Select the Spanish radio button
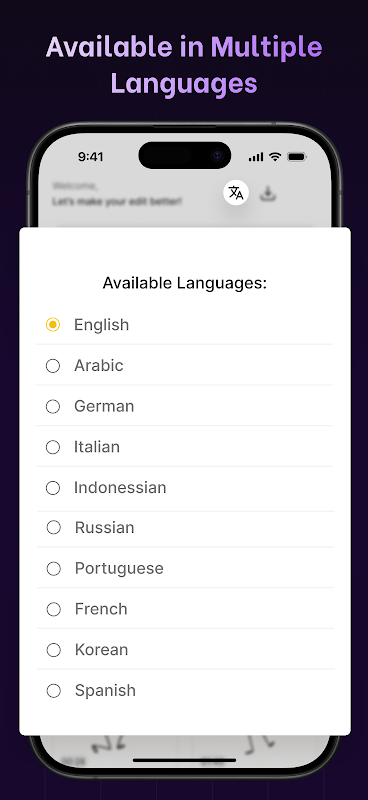This screenshot has height=800, width=368. 54,691
